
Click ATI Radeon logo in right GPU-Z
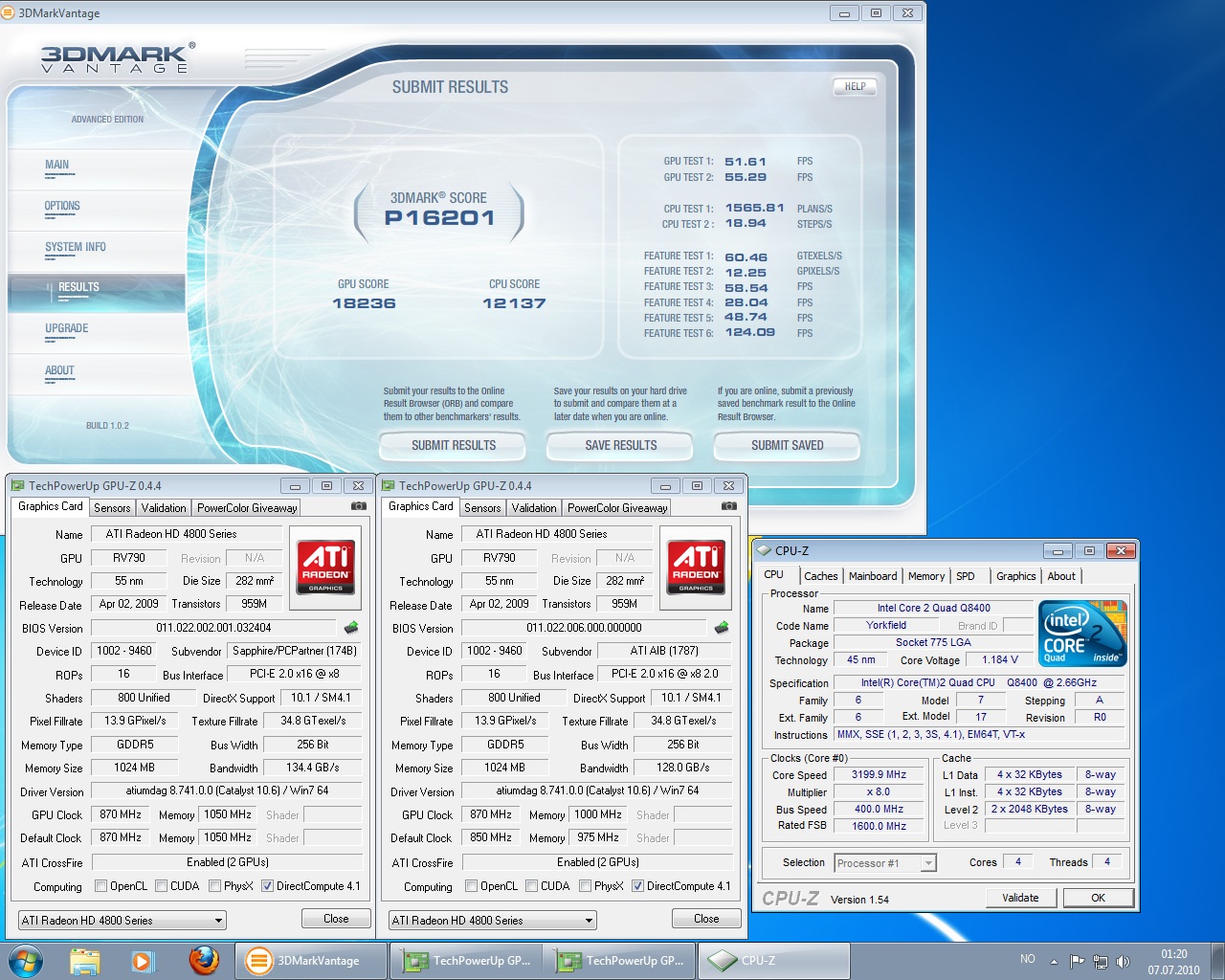click(x=696, y=566)
